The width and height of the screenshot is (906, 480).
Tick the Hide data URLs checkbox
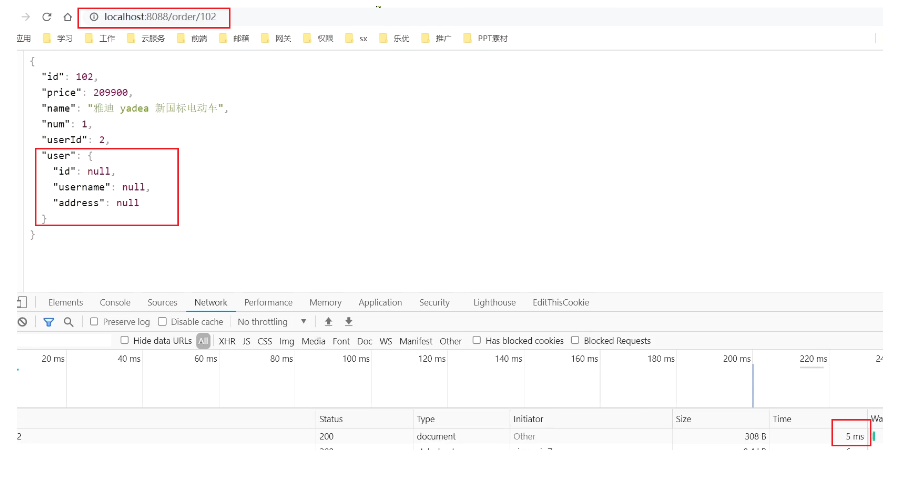click(x=125, y=341)
